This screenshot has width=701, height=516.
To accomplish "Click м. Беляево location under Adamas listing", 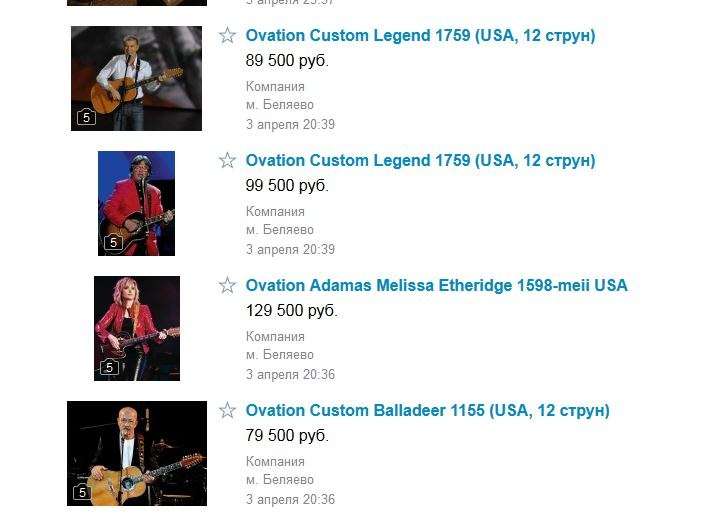I will point(280,355).
